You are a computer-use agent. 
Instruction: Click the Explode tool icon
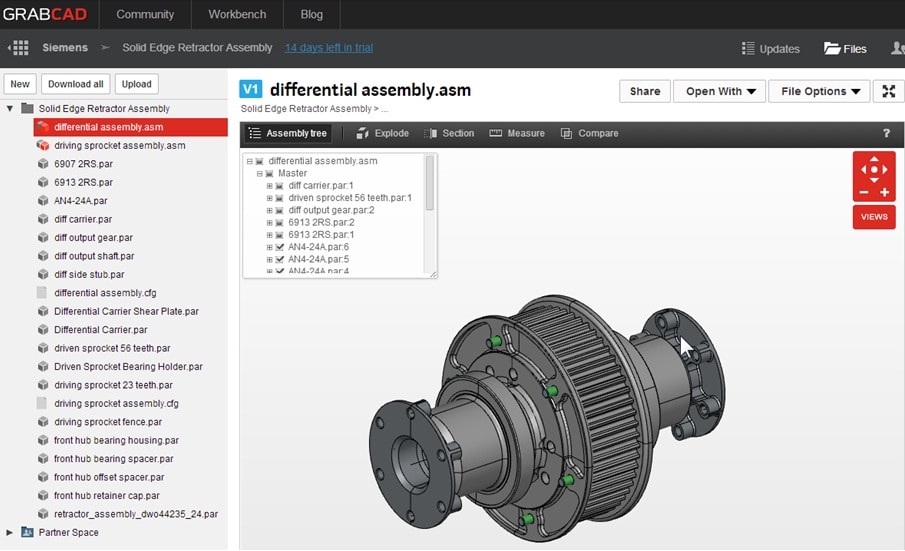[362, 133]
